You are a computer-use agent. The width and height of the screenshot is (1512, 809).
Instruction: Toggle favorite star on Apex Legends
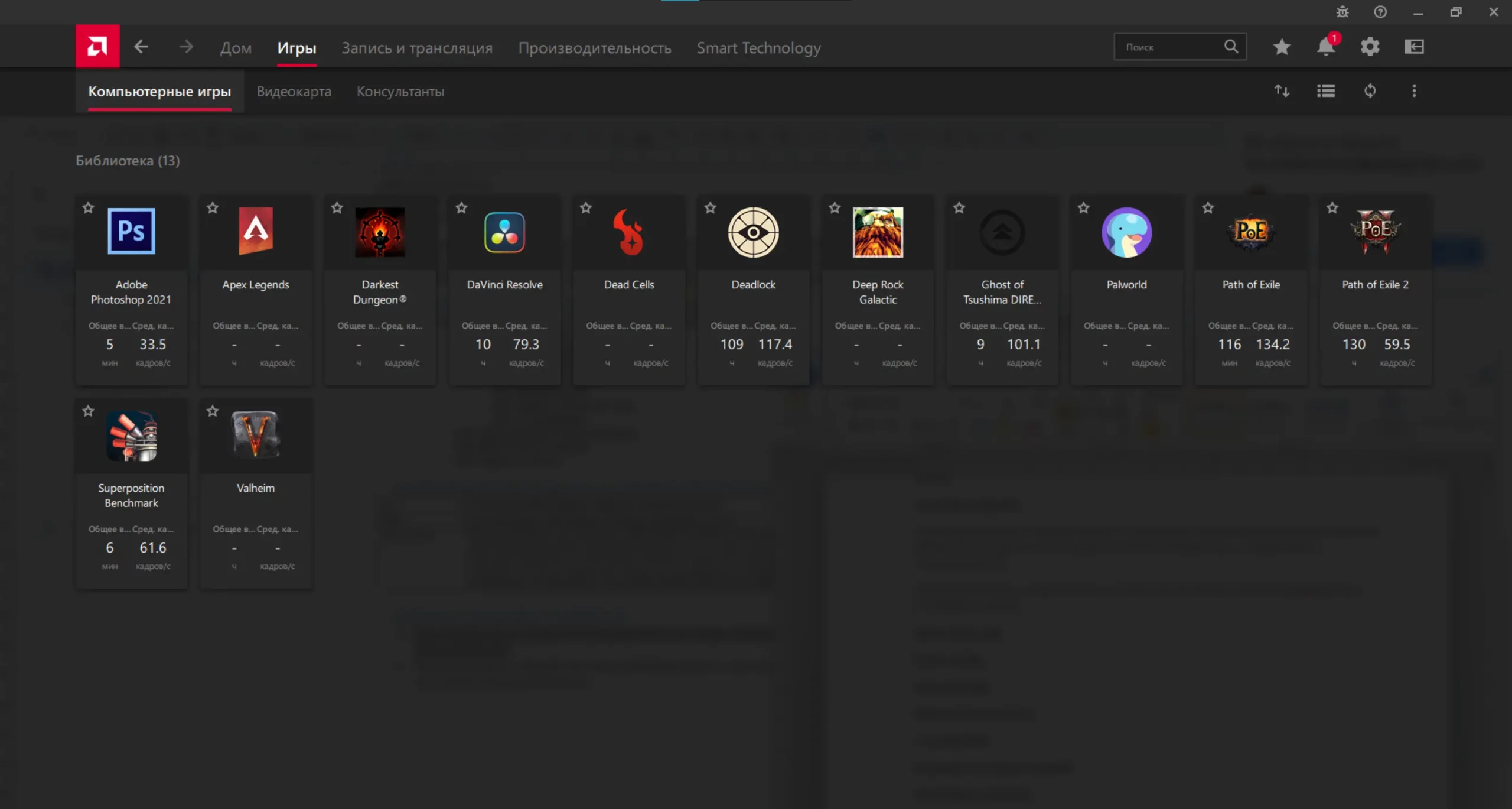213,207
